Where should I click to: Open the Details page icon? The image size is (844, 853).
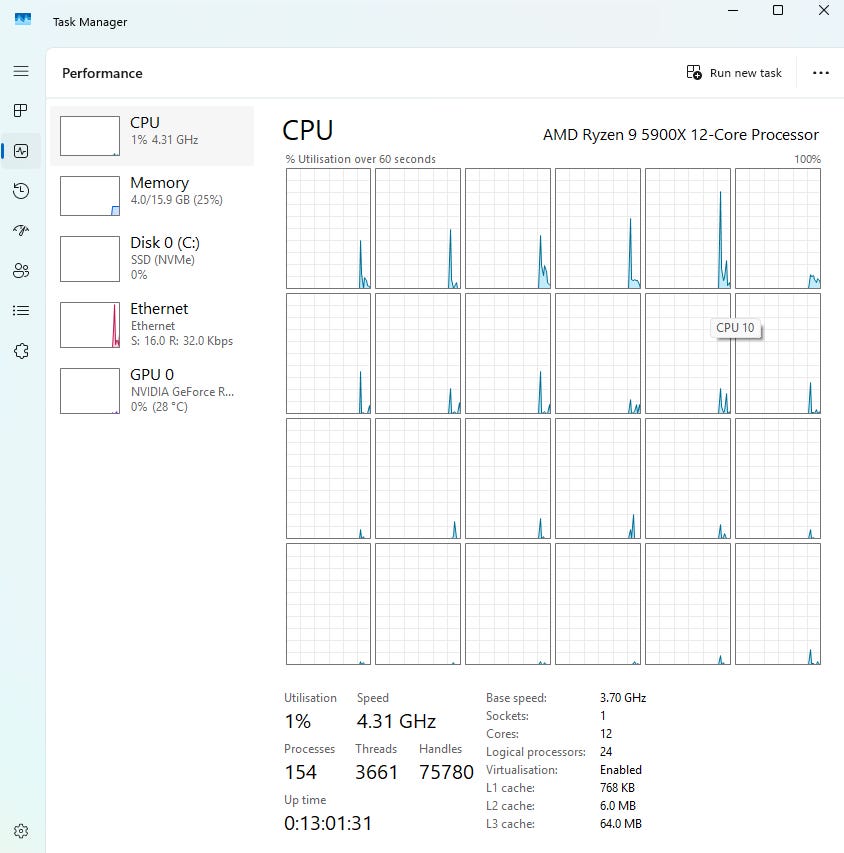(21, 311)
